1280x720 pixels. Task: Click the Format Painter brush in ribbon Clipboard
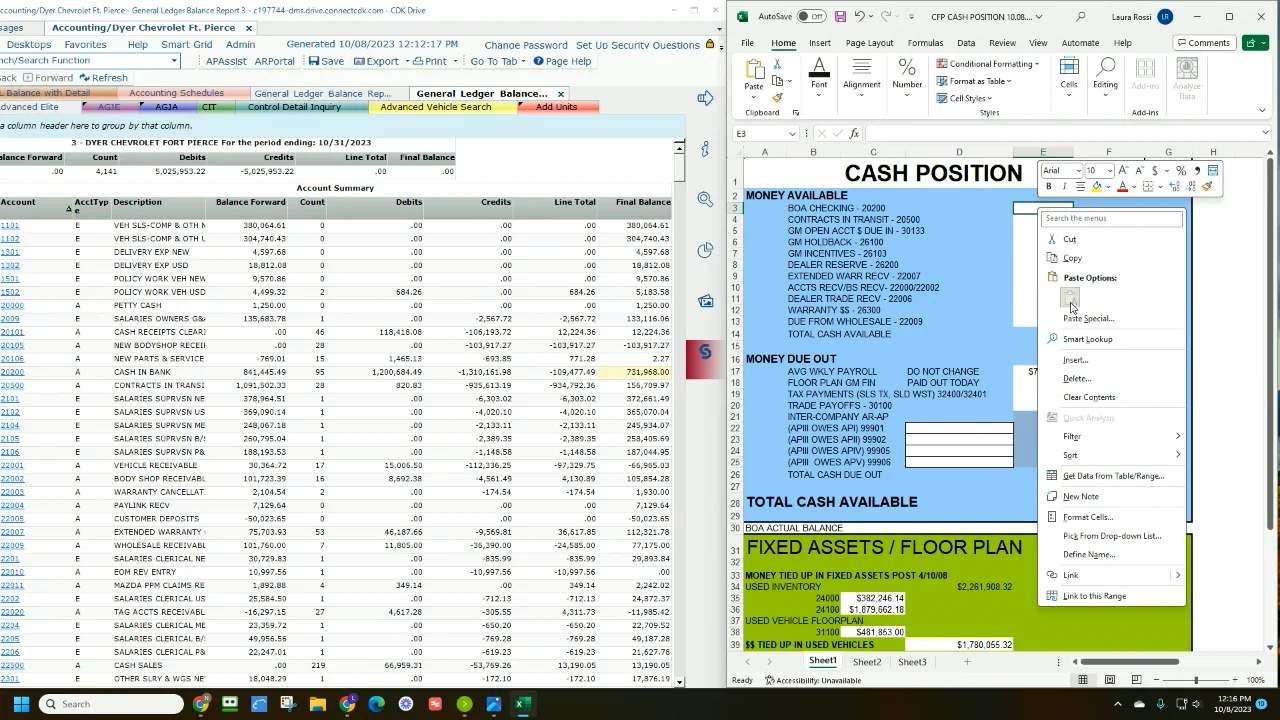coord(778,98)
